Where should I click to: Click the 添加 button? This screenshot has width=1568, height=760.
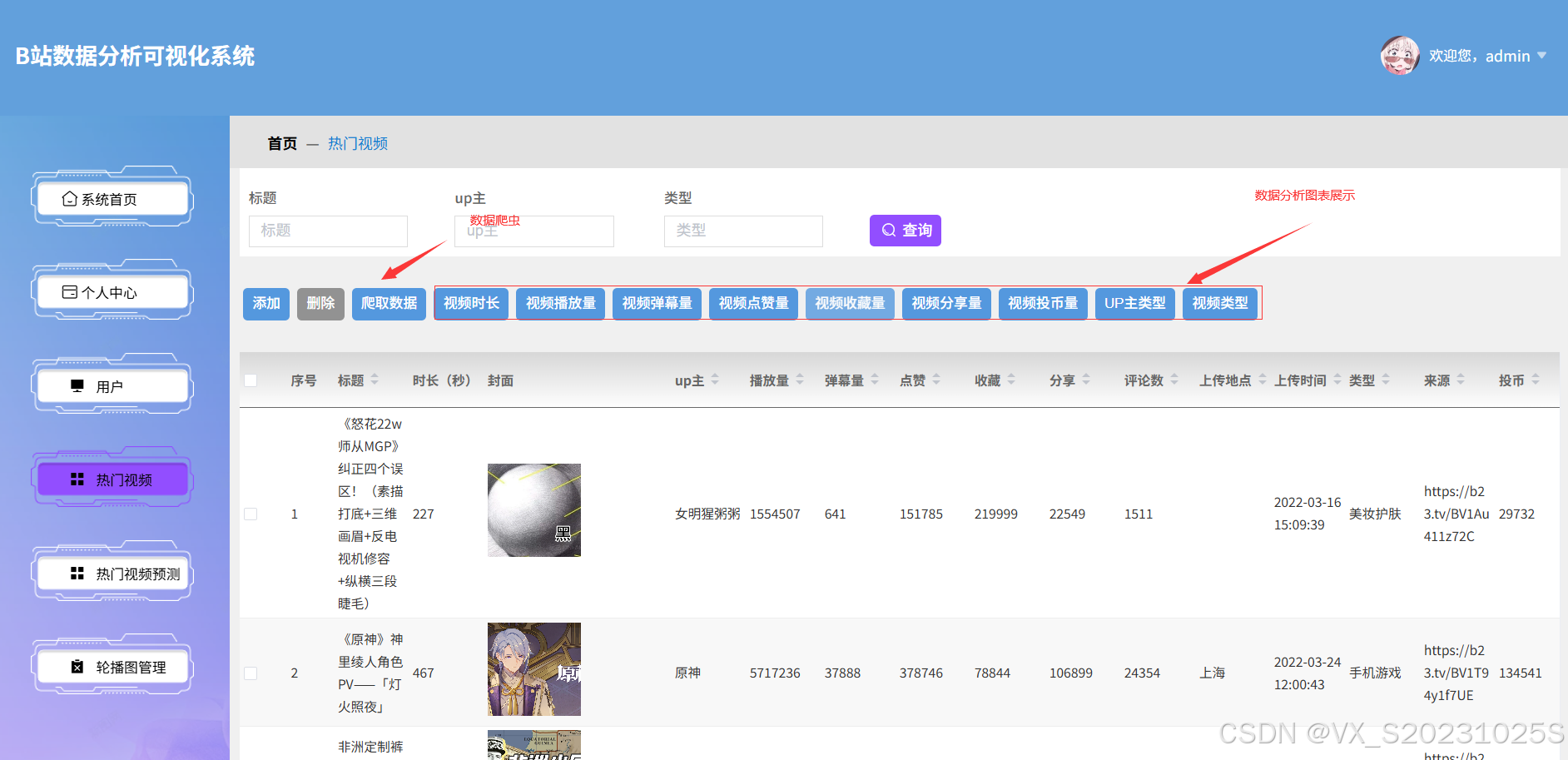(x=266, y=304)
